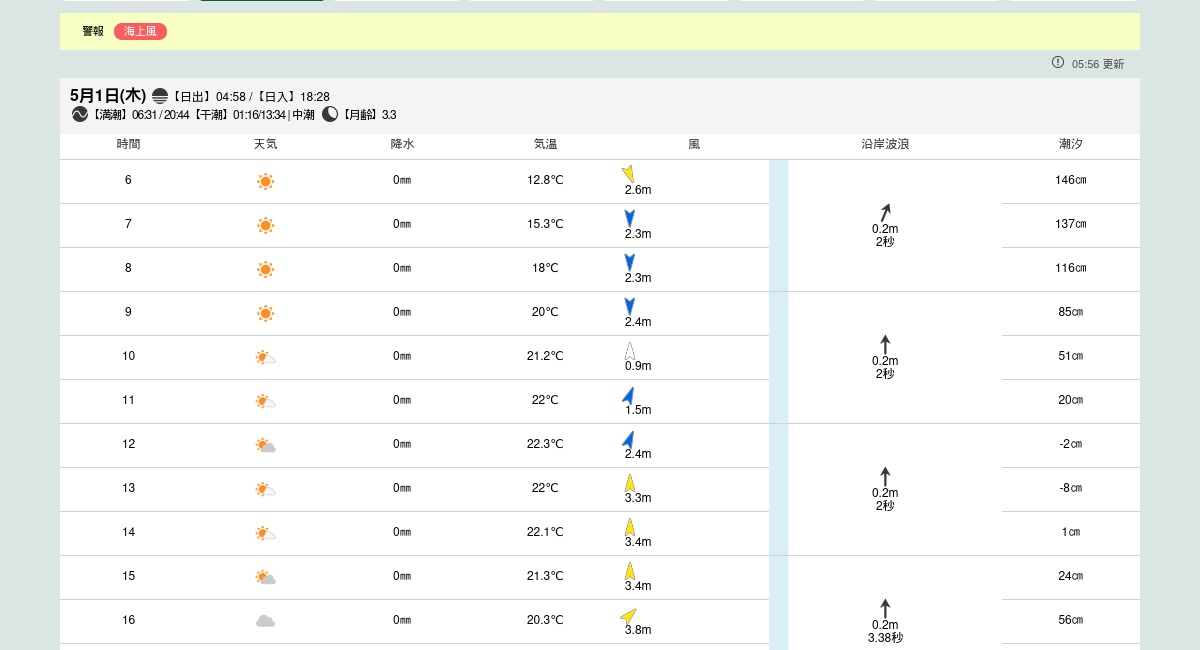
Task: Click the yellow wind arrow showing 2.6m
Action: click(x=628, y=174)
